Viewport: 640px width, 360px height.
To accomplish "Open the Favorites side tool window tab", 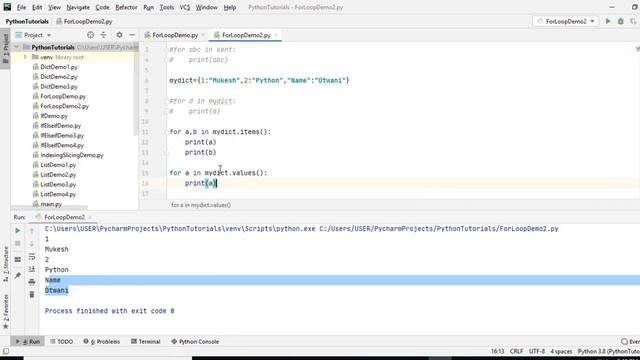I will (5, 312).
